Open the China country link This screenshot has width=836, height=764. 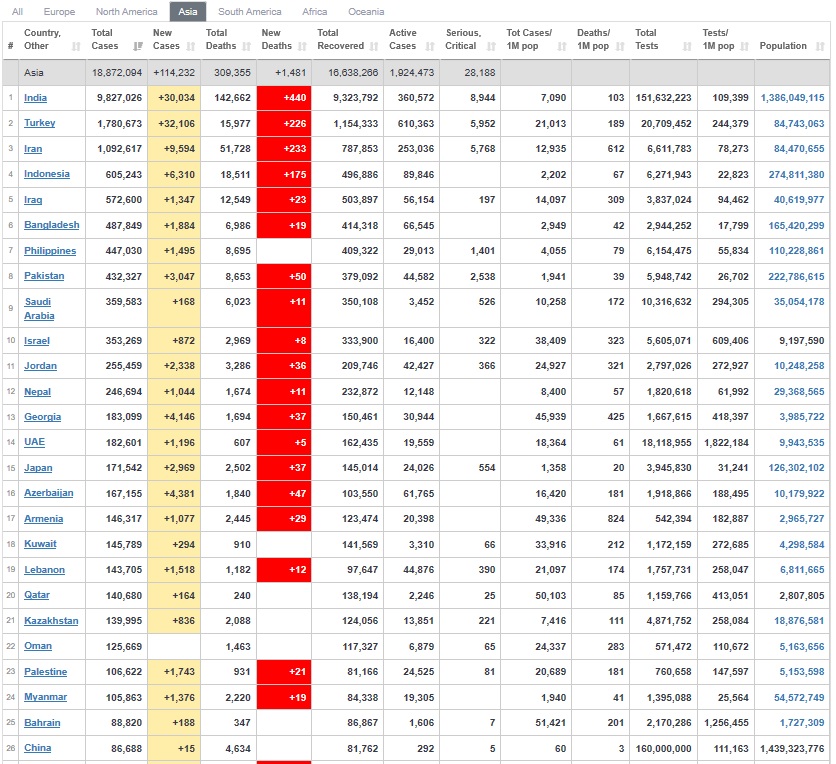click(x=38, y=748)
